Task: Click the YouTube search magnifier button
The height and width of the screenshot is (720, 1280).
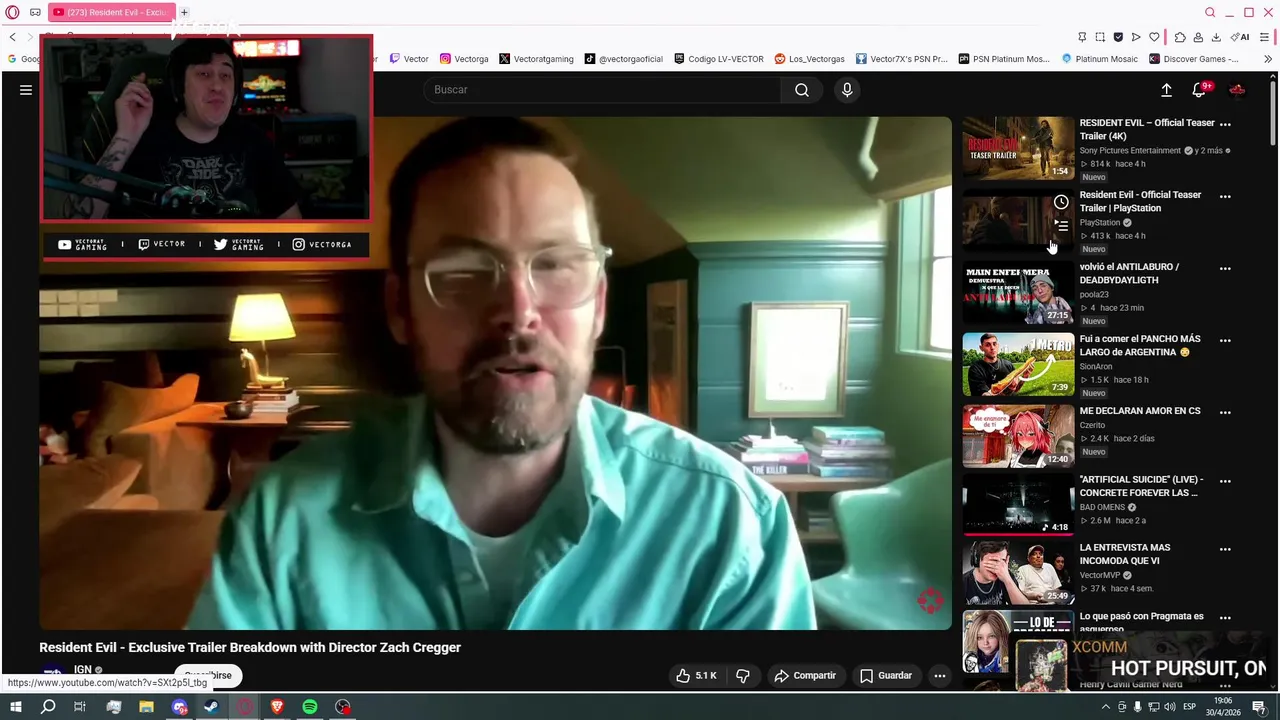Action: tap(802, 90)
